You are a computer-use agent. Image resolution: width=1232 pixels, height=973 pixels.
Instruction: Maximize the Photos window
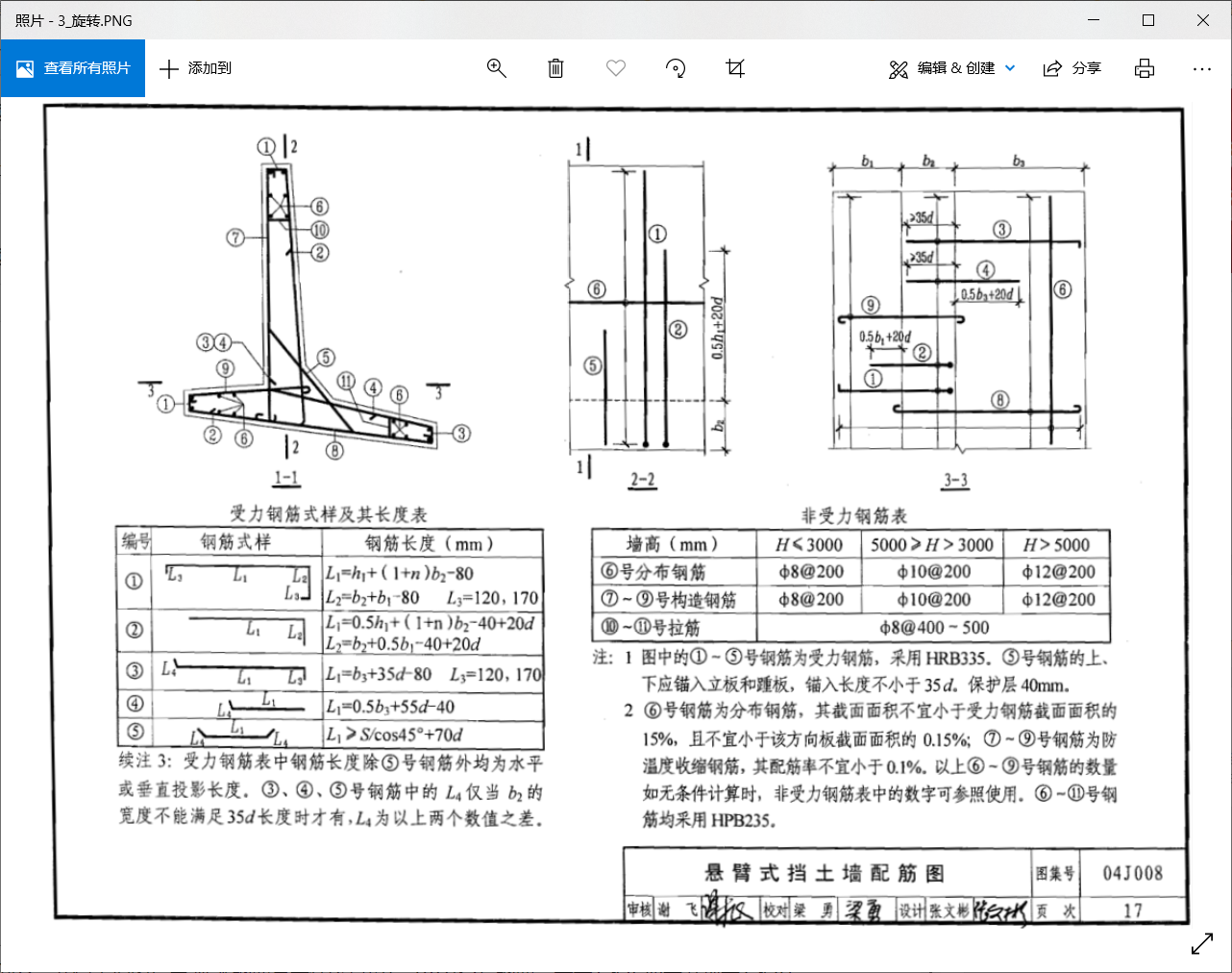[1147, 20]
